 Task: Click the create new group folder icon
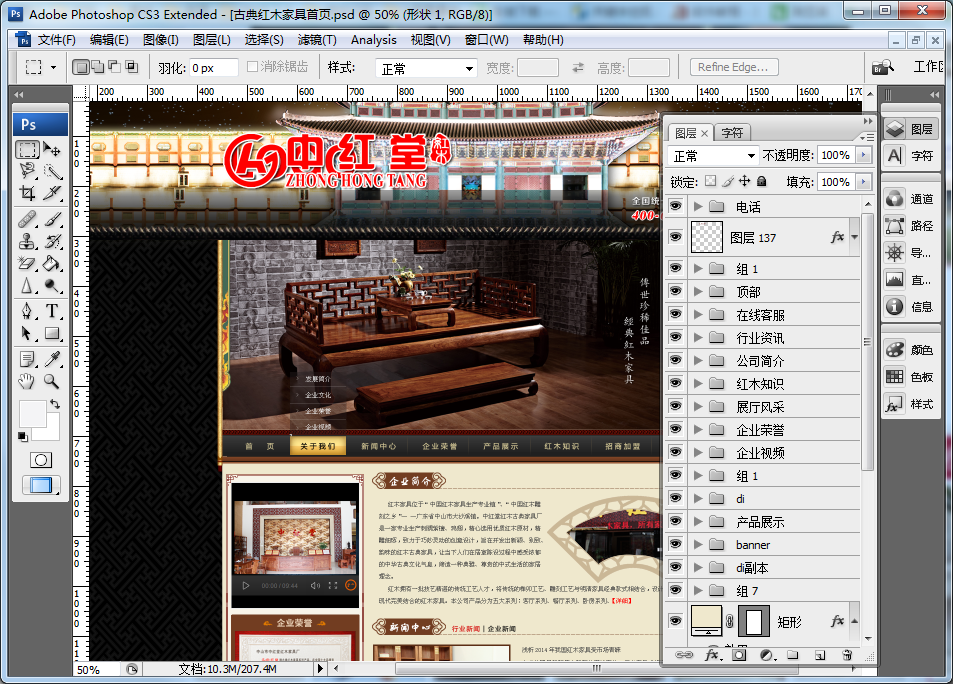[x=792, y=655]
